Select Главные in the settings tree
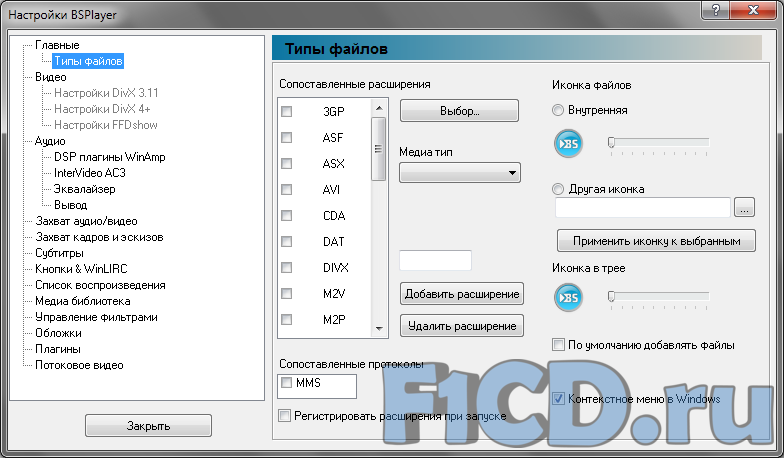 (x=57, y=45)
